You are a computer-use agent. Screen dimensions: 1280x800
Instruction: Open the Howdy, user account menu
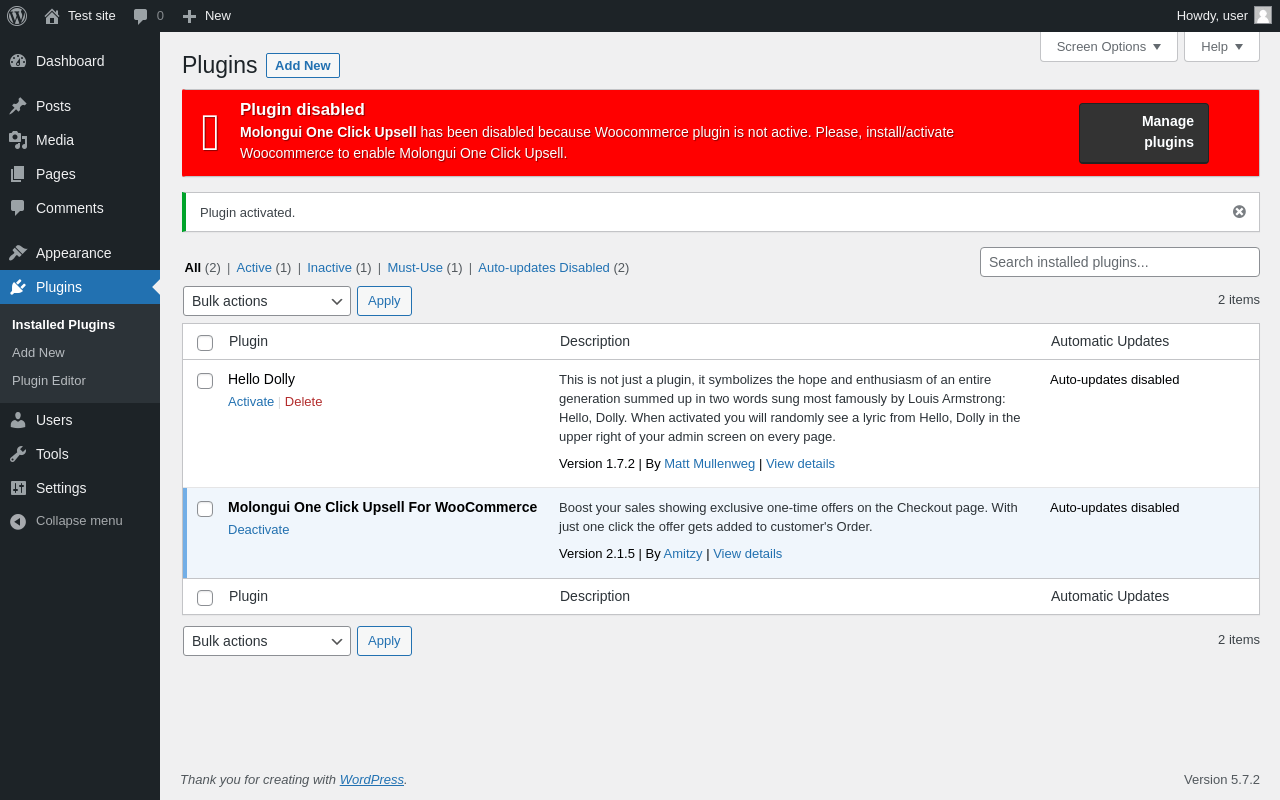click(x=1224, y=16)
